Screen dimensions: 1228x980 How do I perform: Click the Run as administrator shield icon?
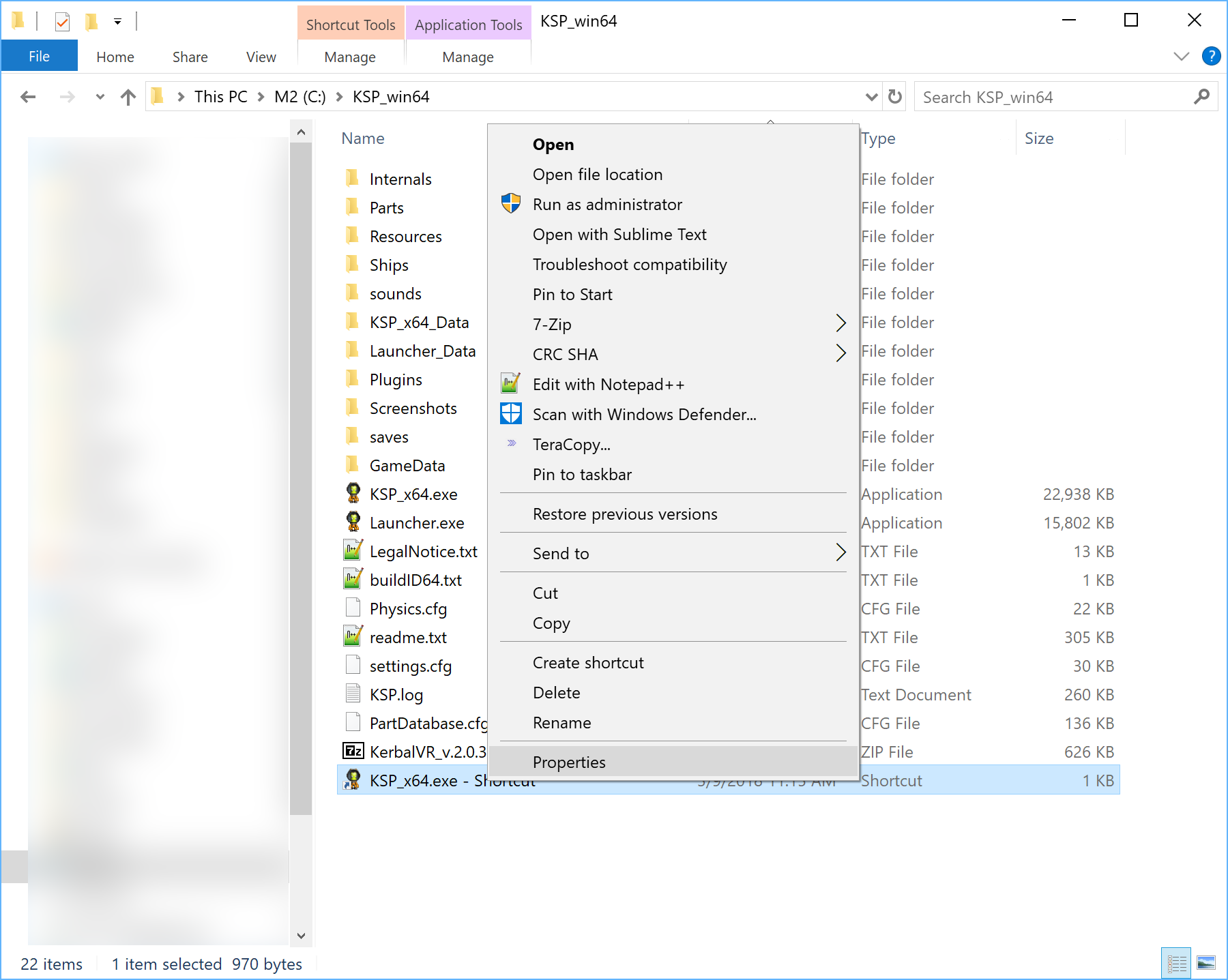pyautogui.click(x=511, y=203)
